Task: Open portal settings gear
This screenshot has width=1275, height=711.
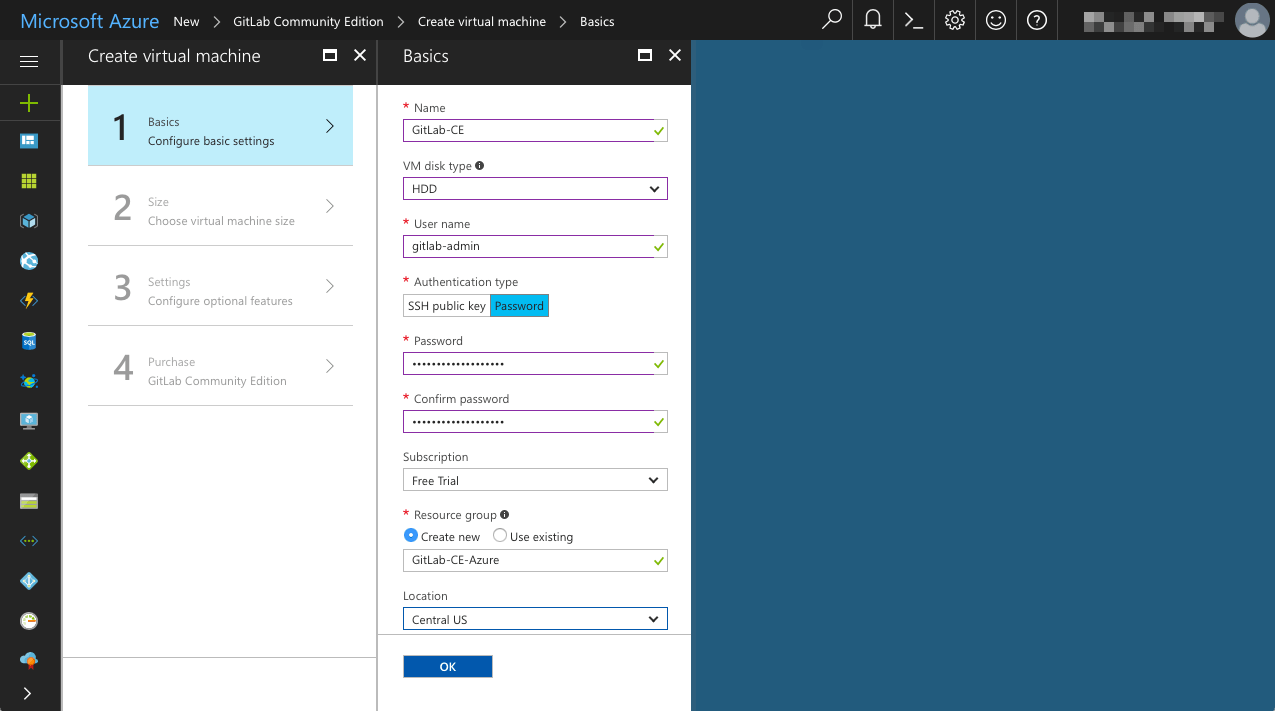Action: 954,20
